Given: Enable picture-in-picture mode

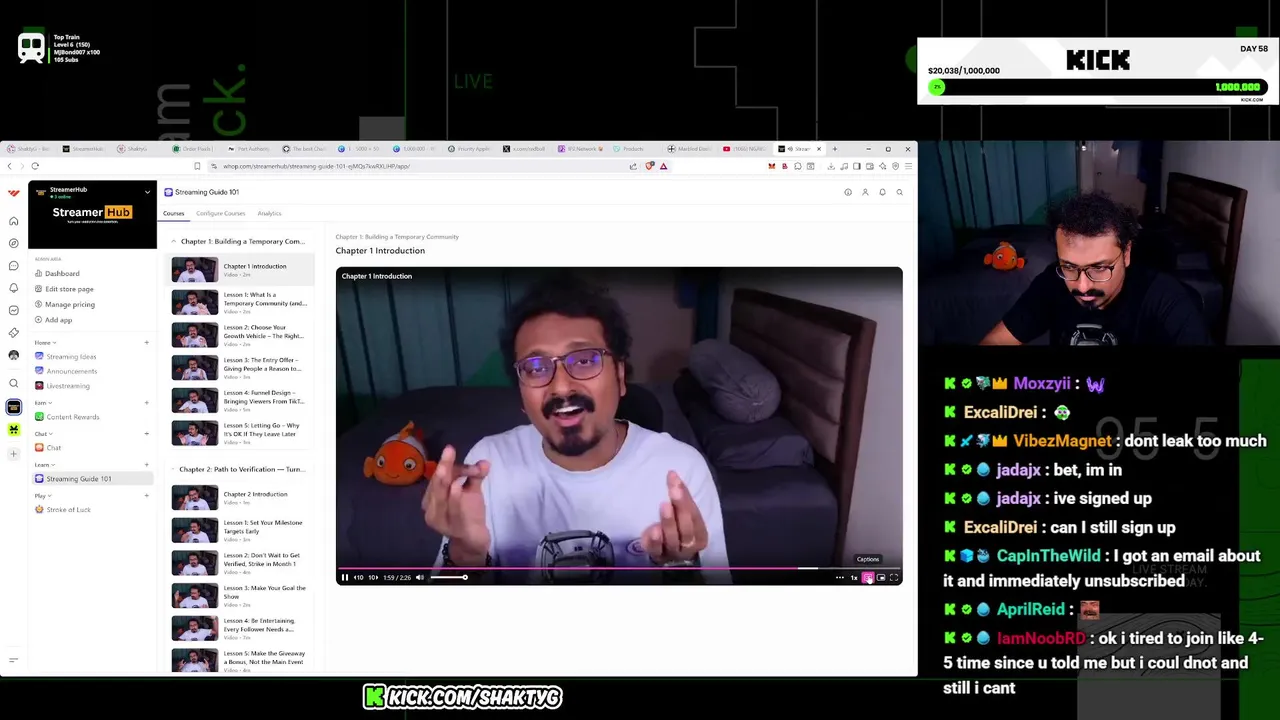Looking at the screenshot, I should click(881, 577).
